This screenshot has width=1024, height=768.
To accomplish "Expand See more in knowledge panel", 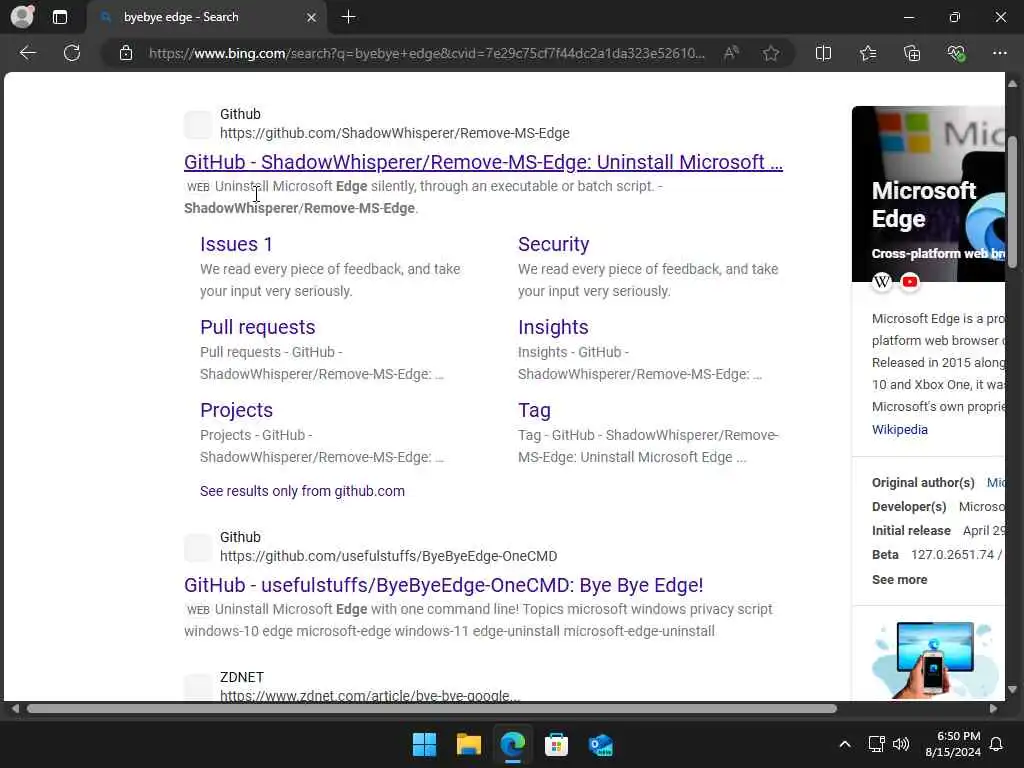I will [x=899, y=580].
